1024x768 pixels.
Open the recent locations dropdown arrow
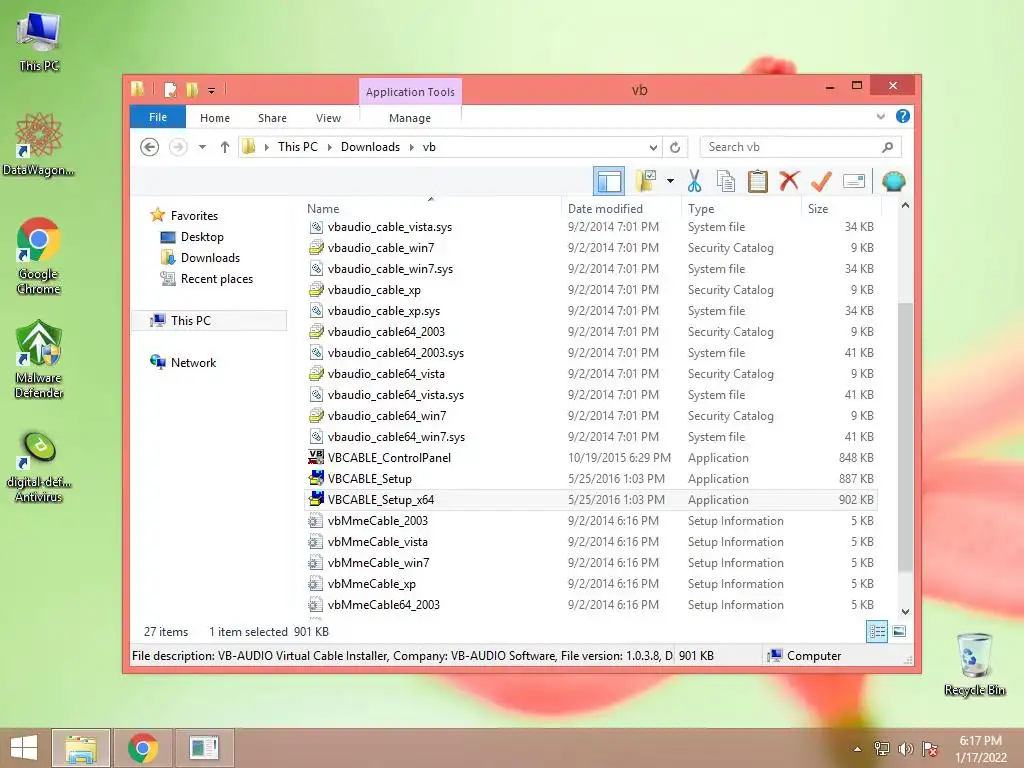202,147
